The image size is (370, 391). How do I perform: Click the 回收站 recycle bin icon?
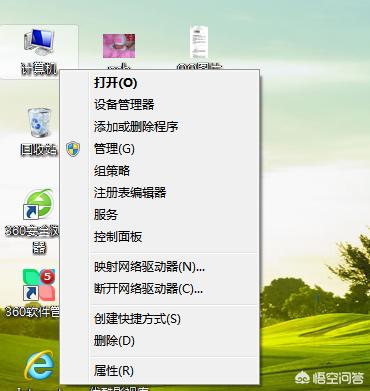[39, 123]
